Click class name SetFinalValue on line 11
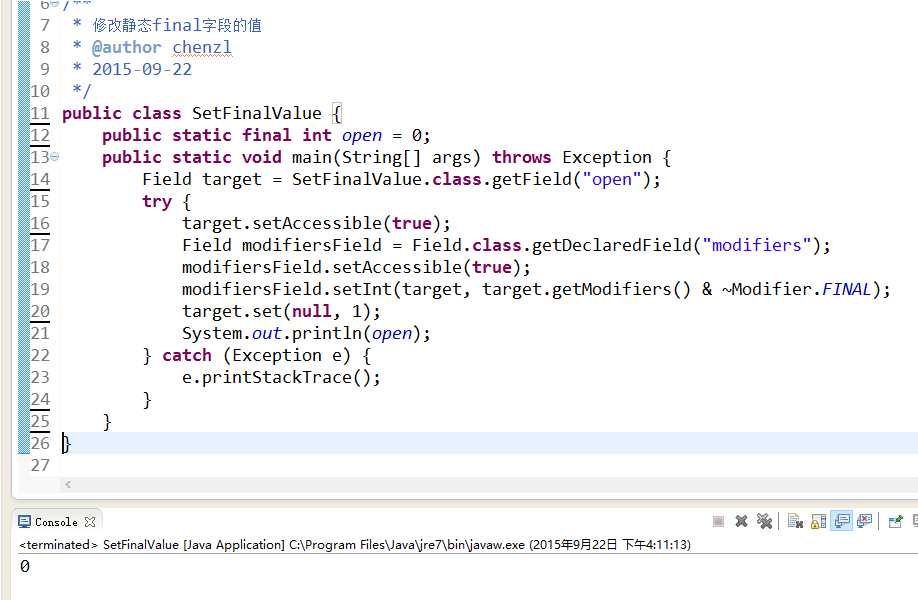Image resolution: width=918 pixels, height=600 pixels. pyautogui.click(x=256, y=113)
